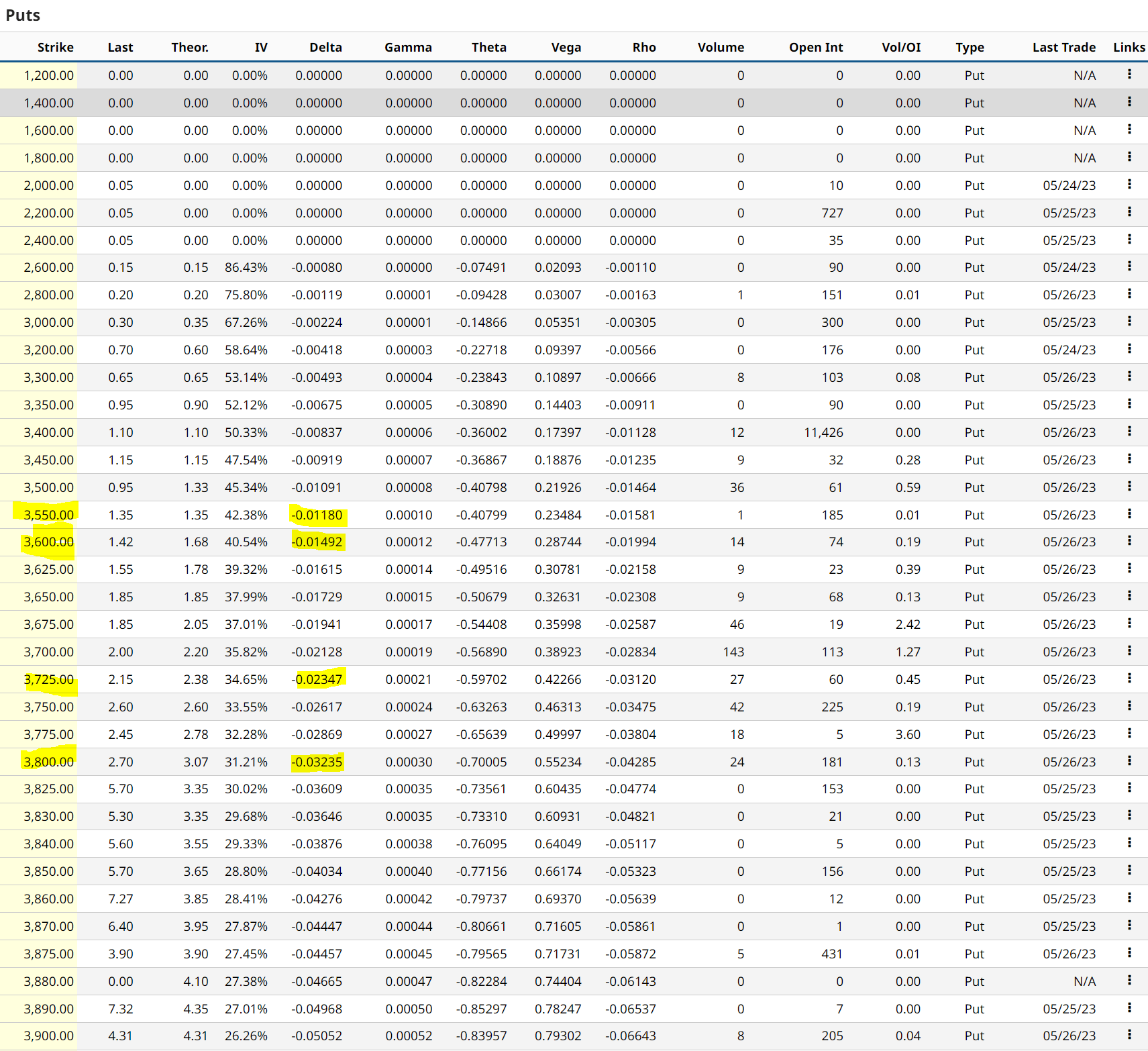Screen dimensions: 1148x1051
Task: Click the IV value 86.43%
Action: pos(246,267)
